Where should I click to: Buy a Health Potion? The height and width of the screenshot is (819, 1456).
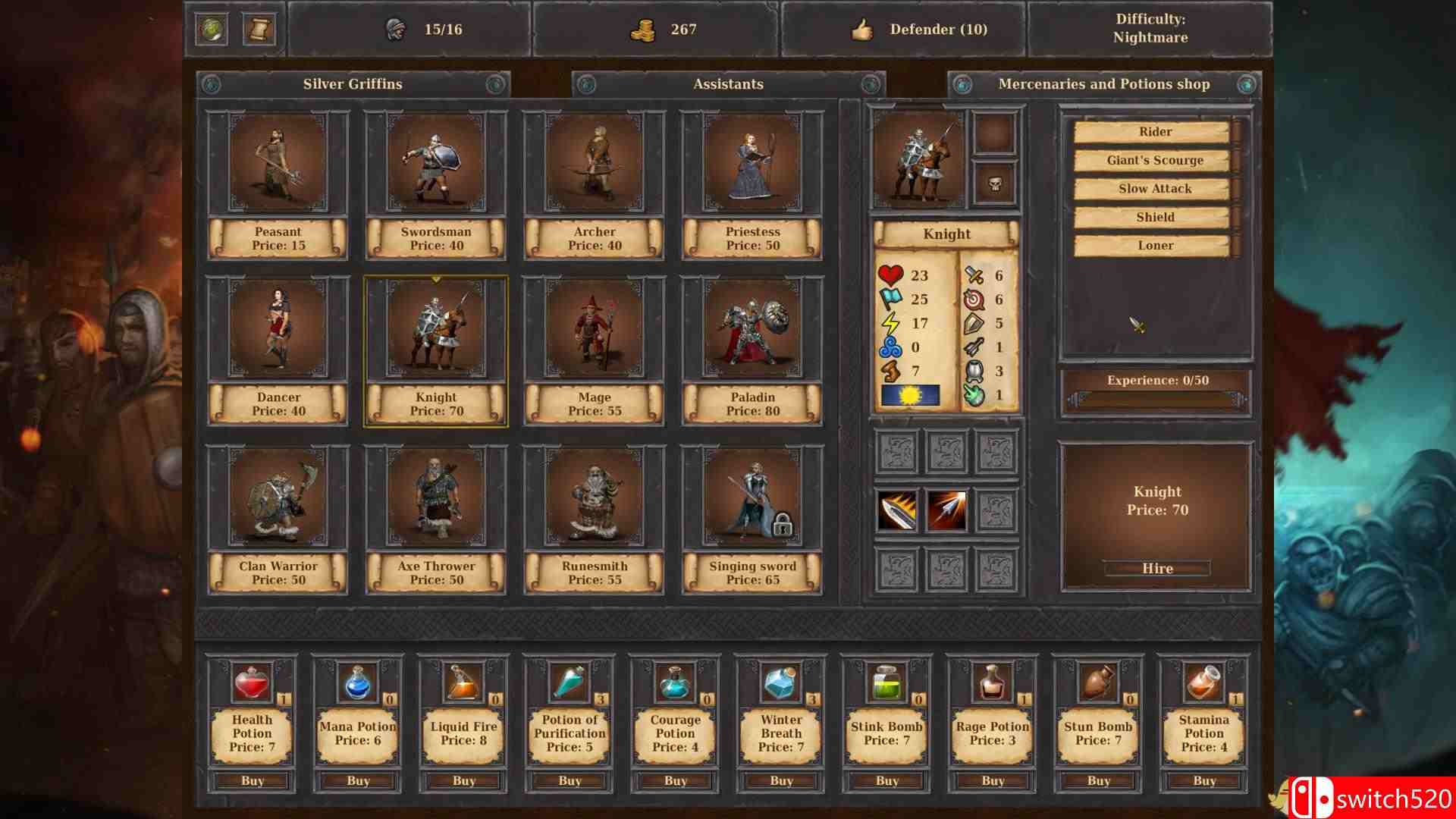pos(253,780)
